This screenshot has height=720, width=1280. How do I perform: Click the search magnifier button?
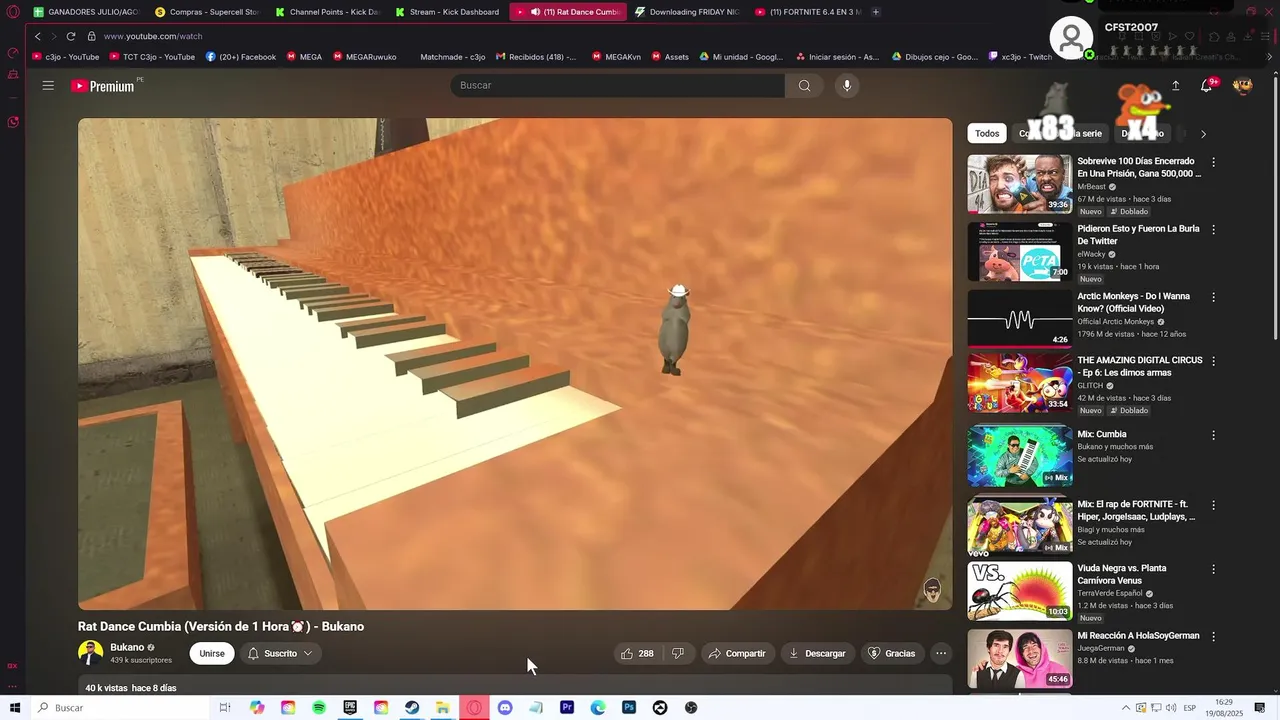coord(804,85)
